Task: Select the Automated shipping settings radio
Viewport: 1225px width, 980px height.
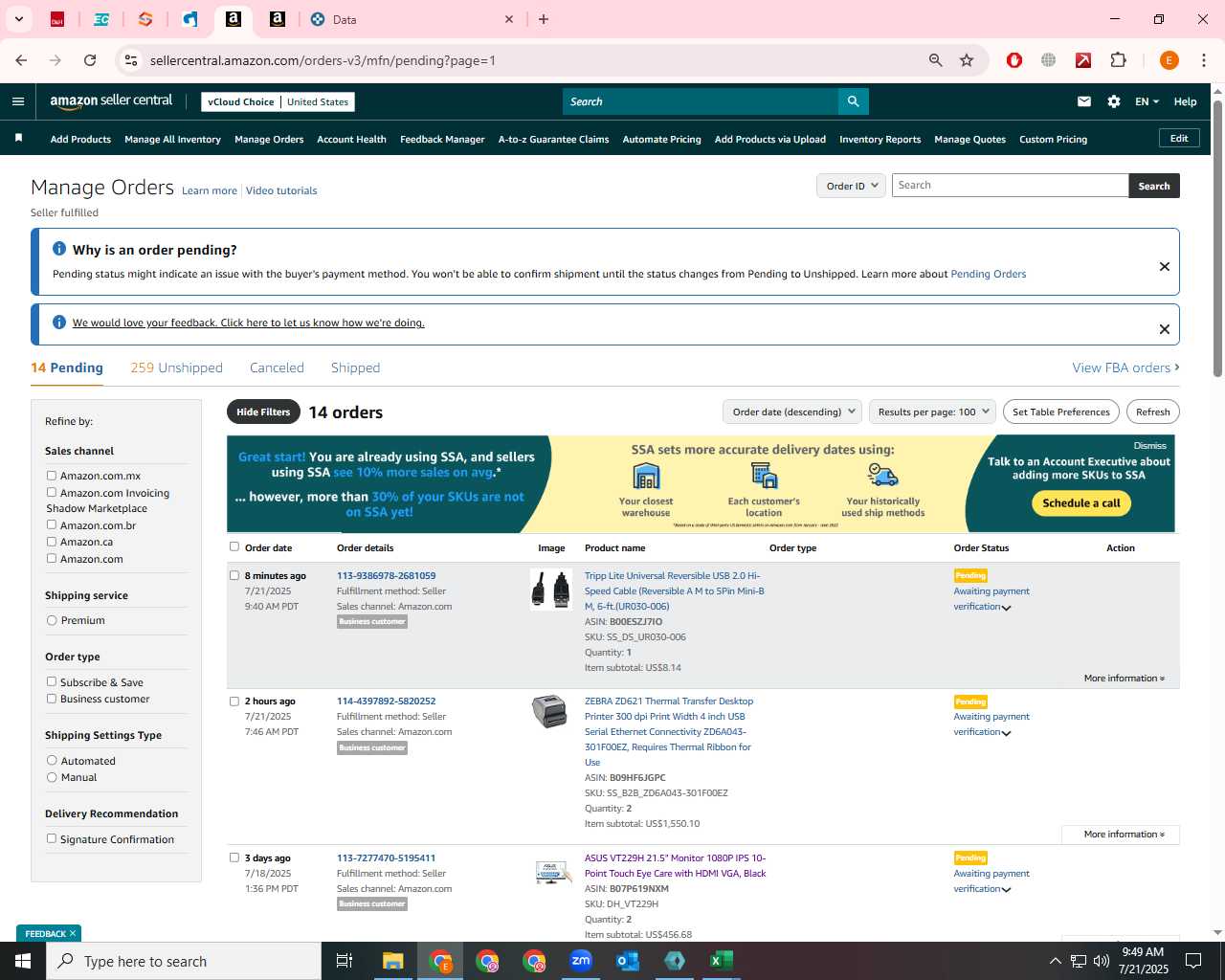Action: (x=52, y=760)
